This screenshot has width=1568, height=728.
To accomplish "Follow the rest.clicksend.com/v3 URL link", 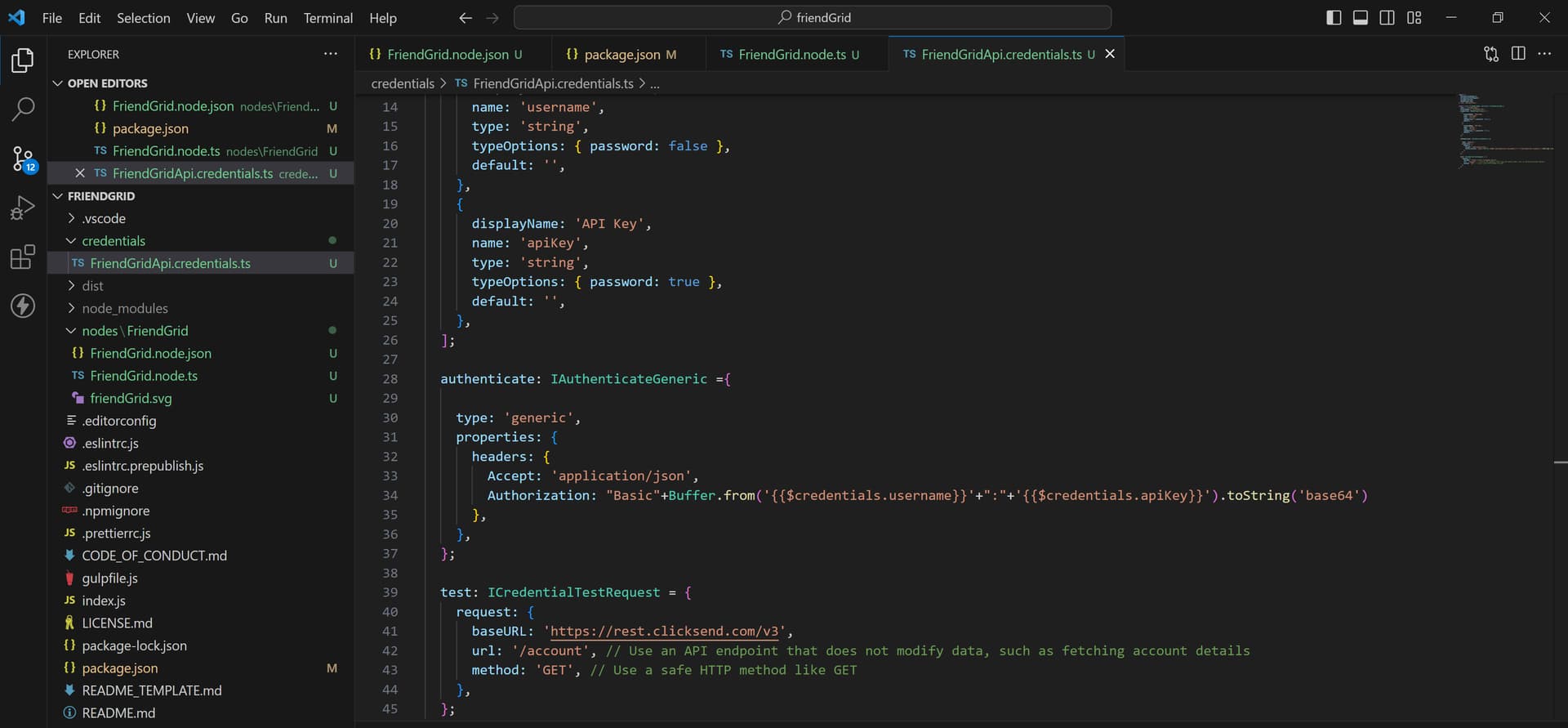I will 664,632.
